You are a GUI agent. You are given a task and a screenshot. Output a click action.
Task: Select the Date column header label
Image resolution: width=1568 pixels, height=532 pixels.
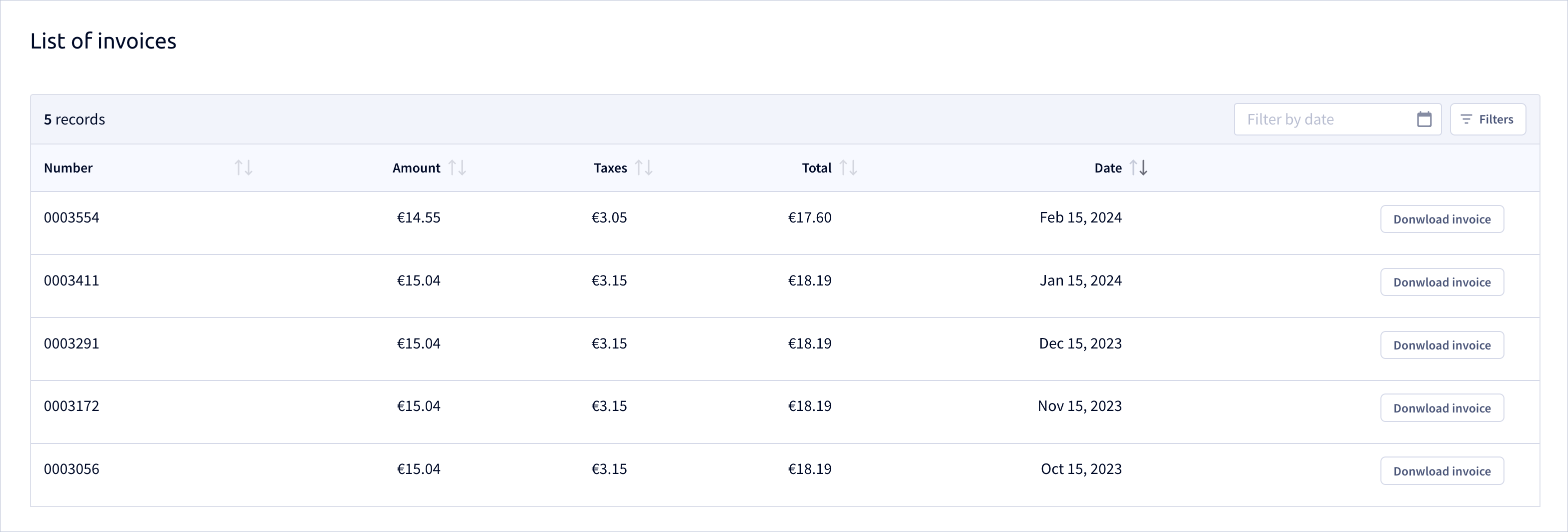pos(1107,168)
